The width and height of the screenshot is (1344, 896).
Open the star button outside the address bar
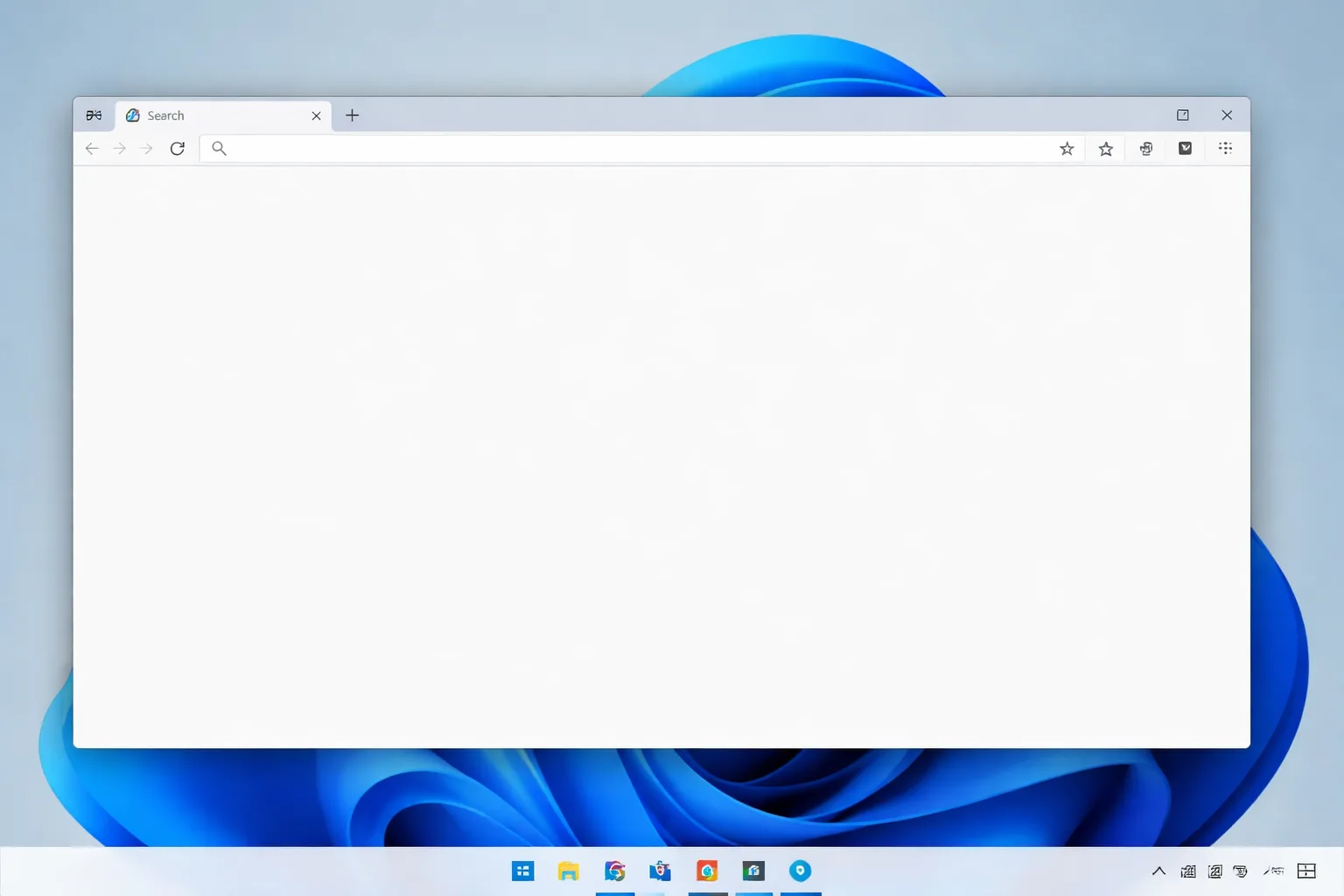1106,149
